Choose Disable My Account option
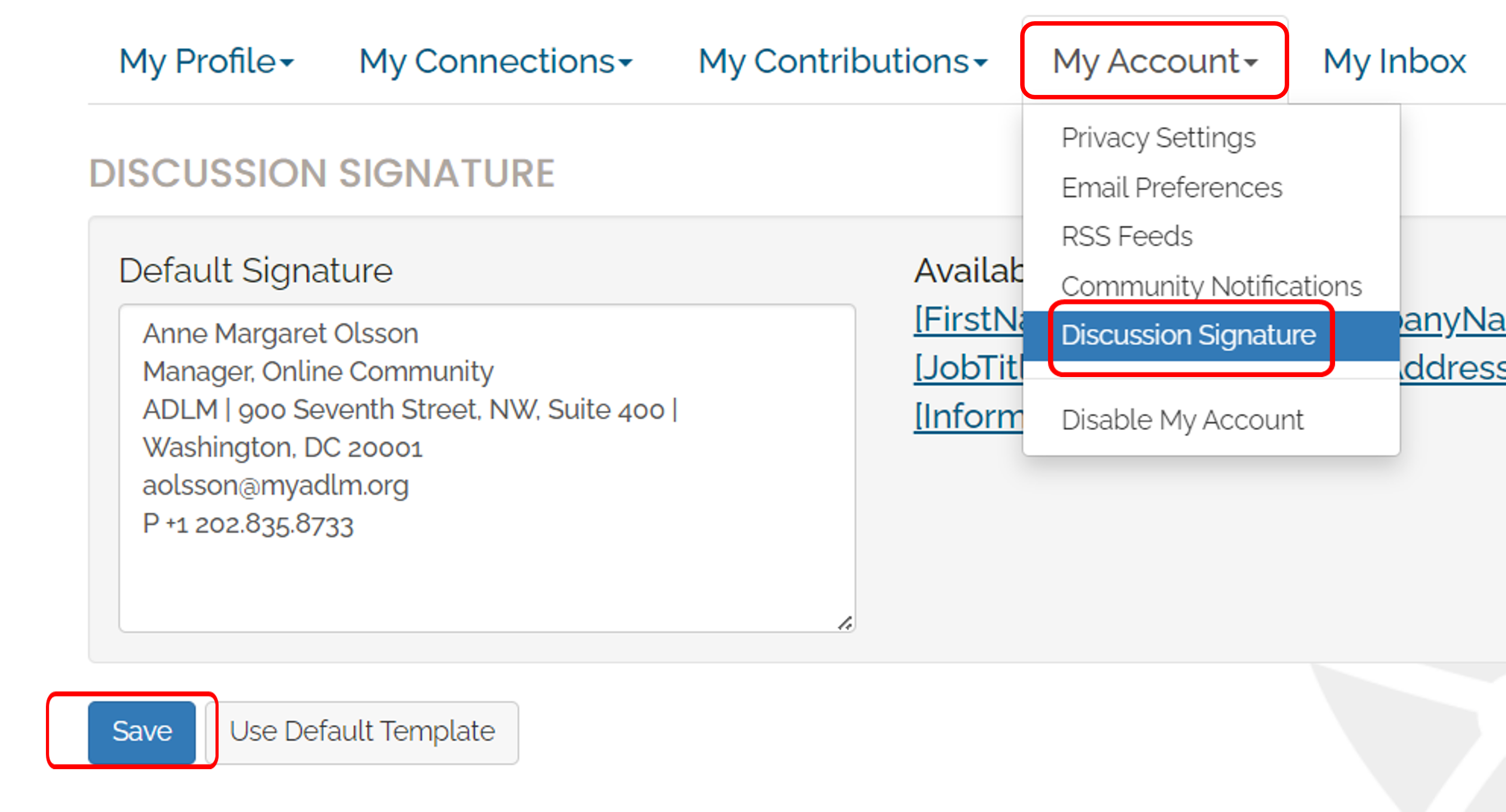Screen dimensions: 1506x812 1181,420
